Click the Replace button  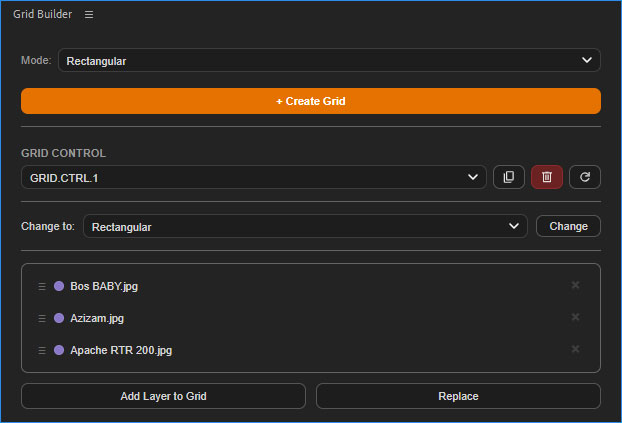coord(458,396)
